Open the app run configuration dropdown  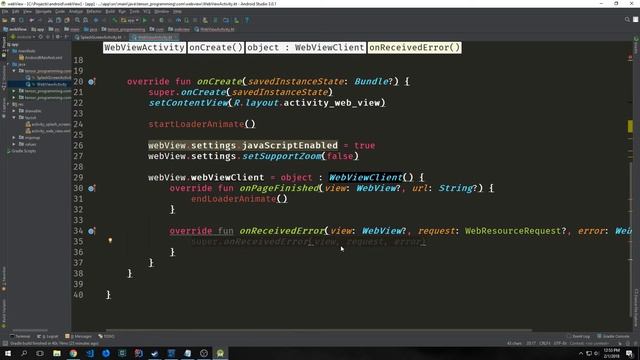(x=130, y=20)
